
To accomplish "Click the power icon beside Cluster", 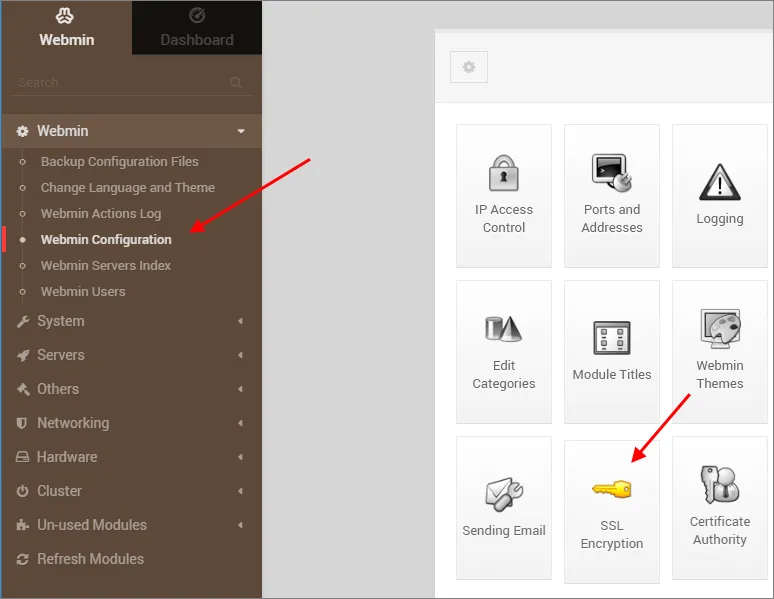I will click(x=23, y=491).
